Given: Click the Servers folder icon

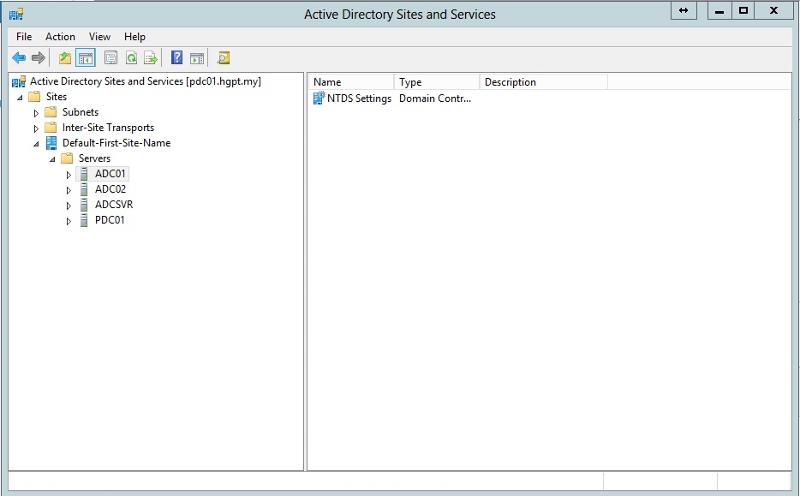Looking at the screenshot, I should pos(67,158).
